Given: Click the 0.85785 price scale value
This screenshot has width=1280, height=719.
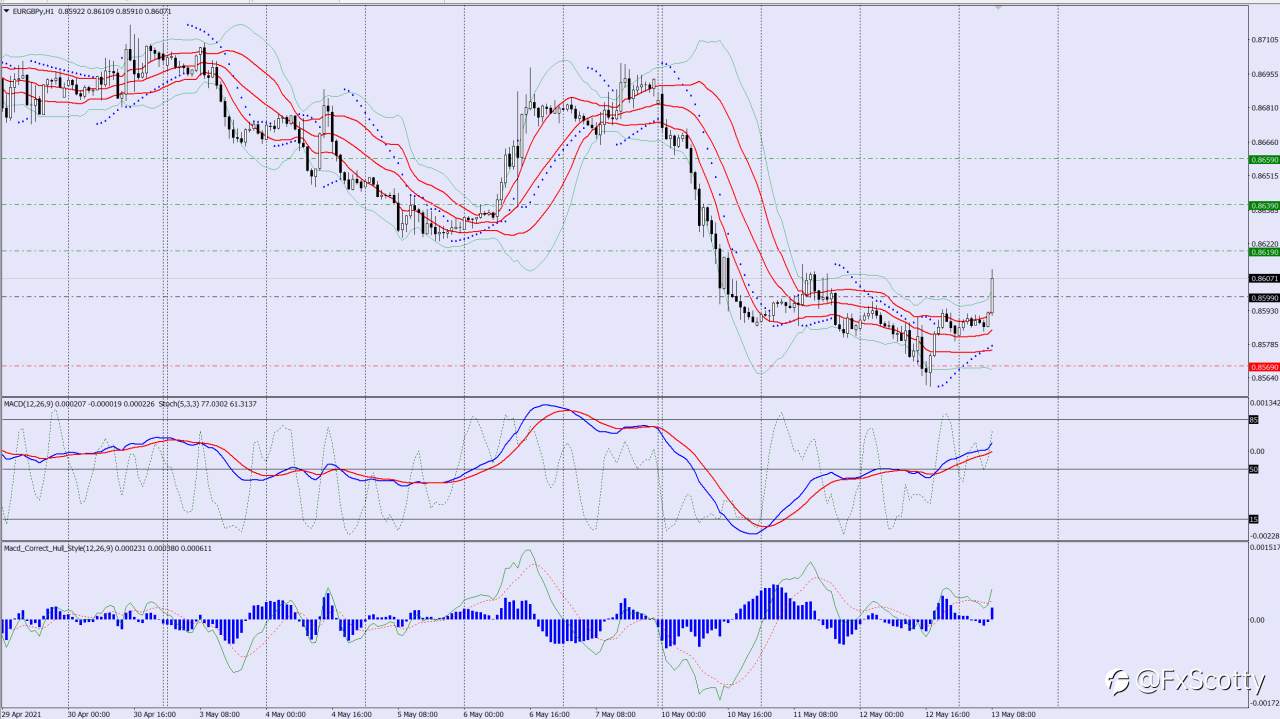Looking at the screenshot, I should (1264, 345).
